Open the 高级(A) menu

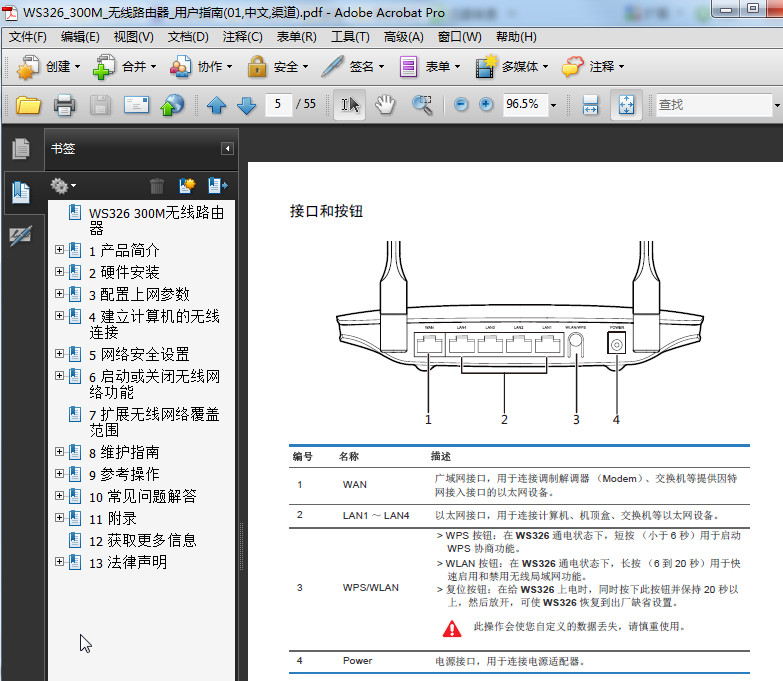point(403,37)
